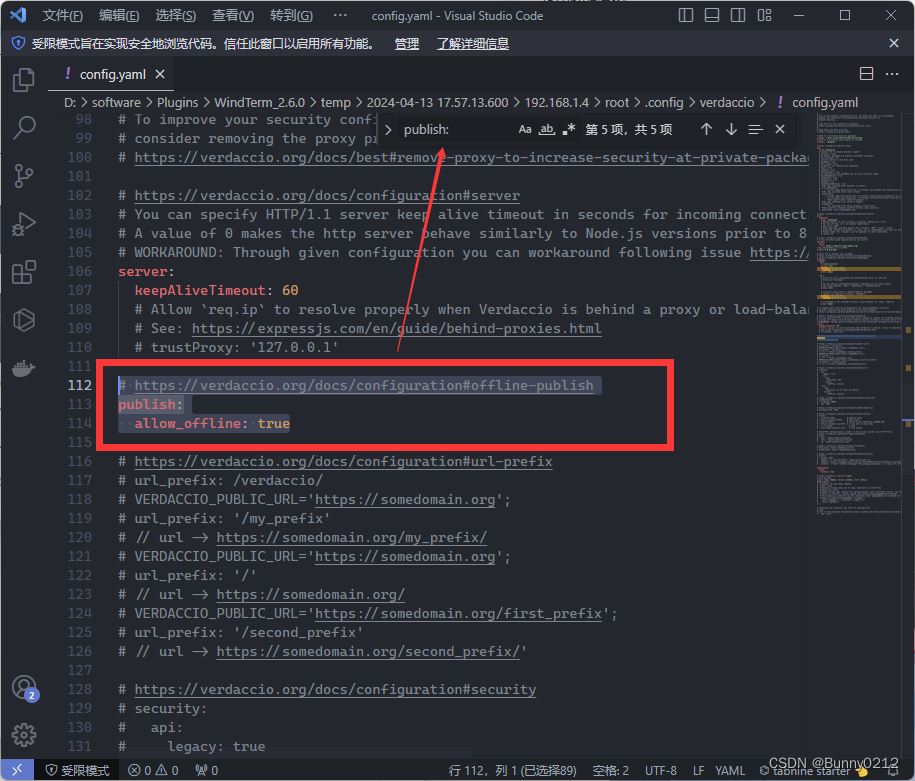The width and height of the screenshot is (915, 781).
Task: Open Source Control view
Action: pos(24,176)
